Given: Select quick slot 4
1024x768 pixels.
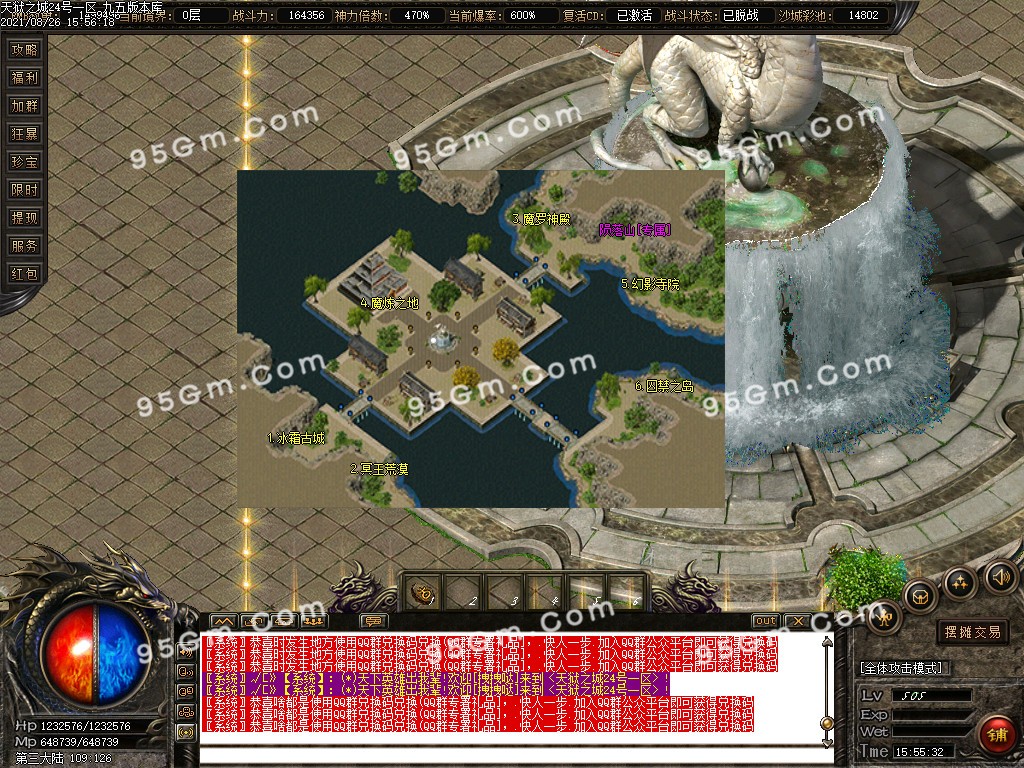Looking at the screenshot, I should [x=545, y=593].
